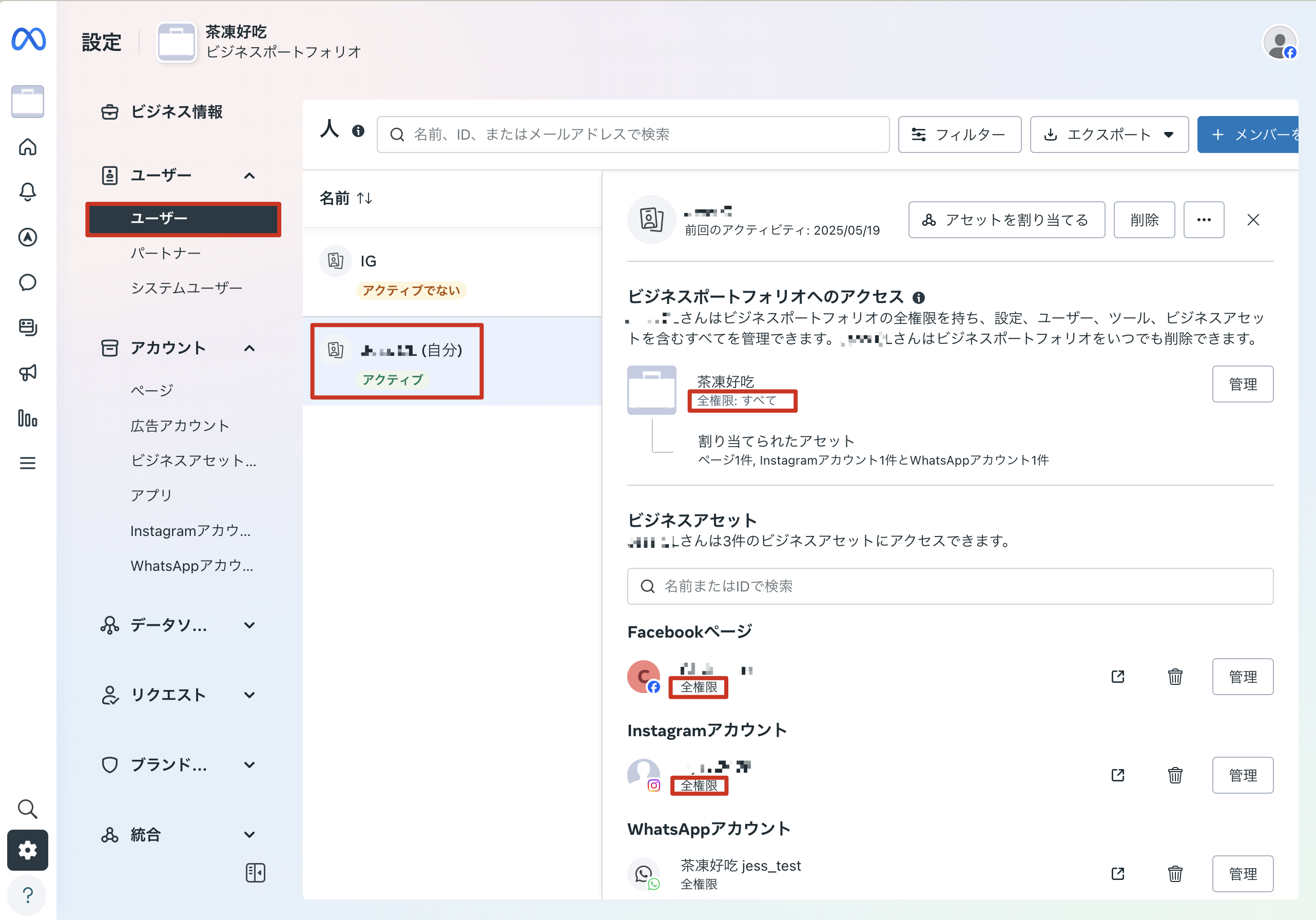Click the 削除 button
1316x920 pixels.
[x=1144, y=220]
